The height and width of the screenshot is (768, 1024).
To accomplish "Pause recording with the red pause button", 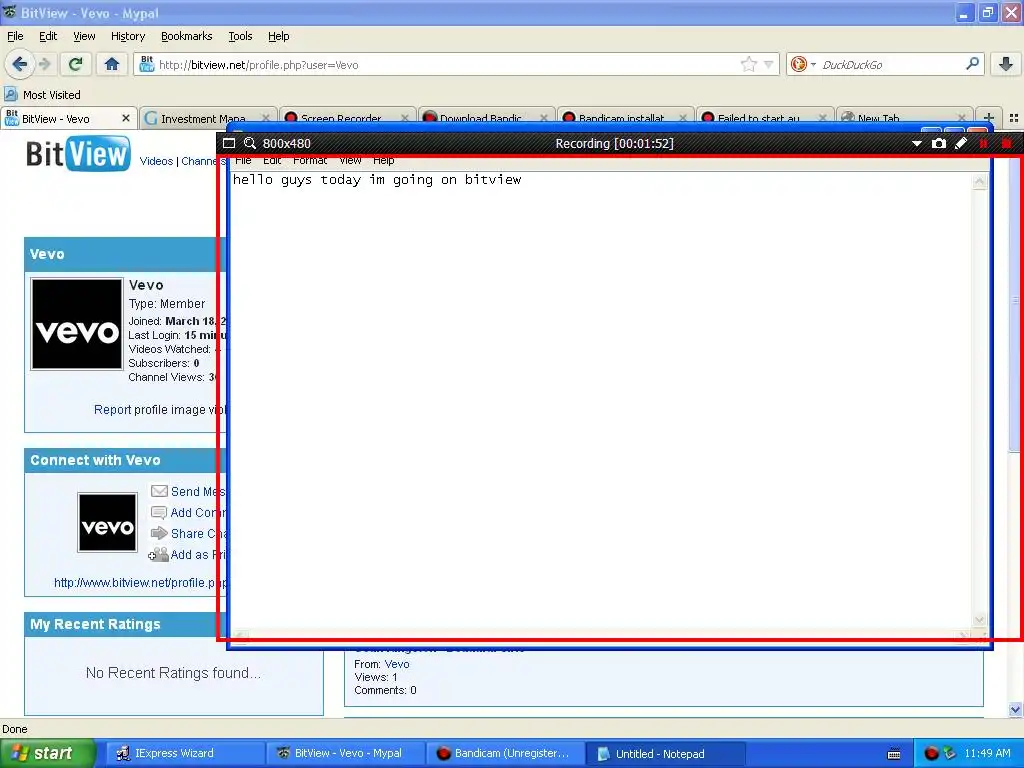I will coord(984,143).
